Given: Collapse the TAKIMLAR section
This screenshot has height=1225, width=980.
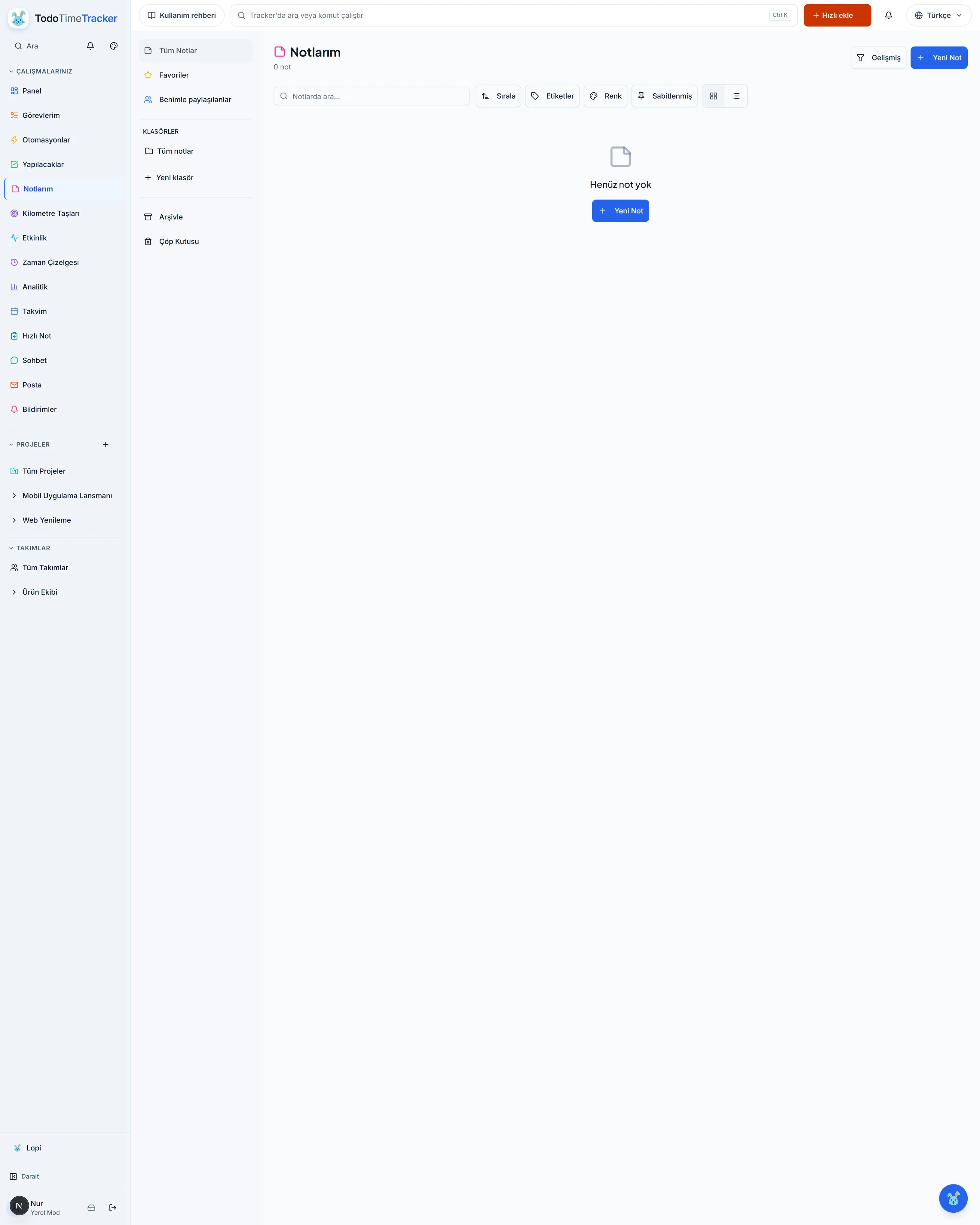Looking at the screenshot, I should [x=29, y=548].
